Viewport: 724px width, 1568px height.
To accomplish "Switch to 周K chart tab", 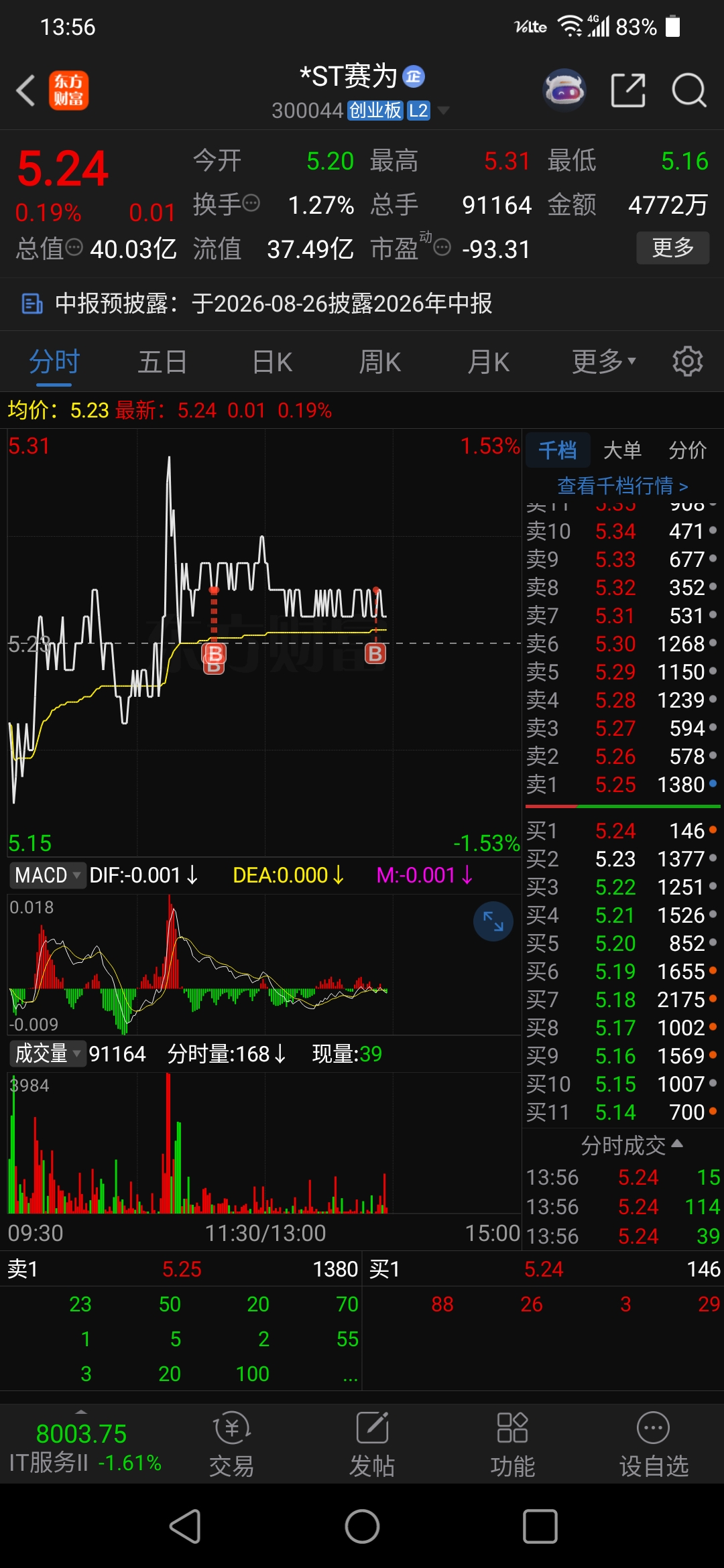I will tap(380, 362).
